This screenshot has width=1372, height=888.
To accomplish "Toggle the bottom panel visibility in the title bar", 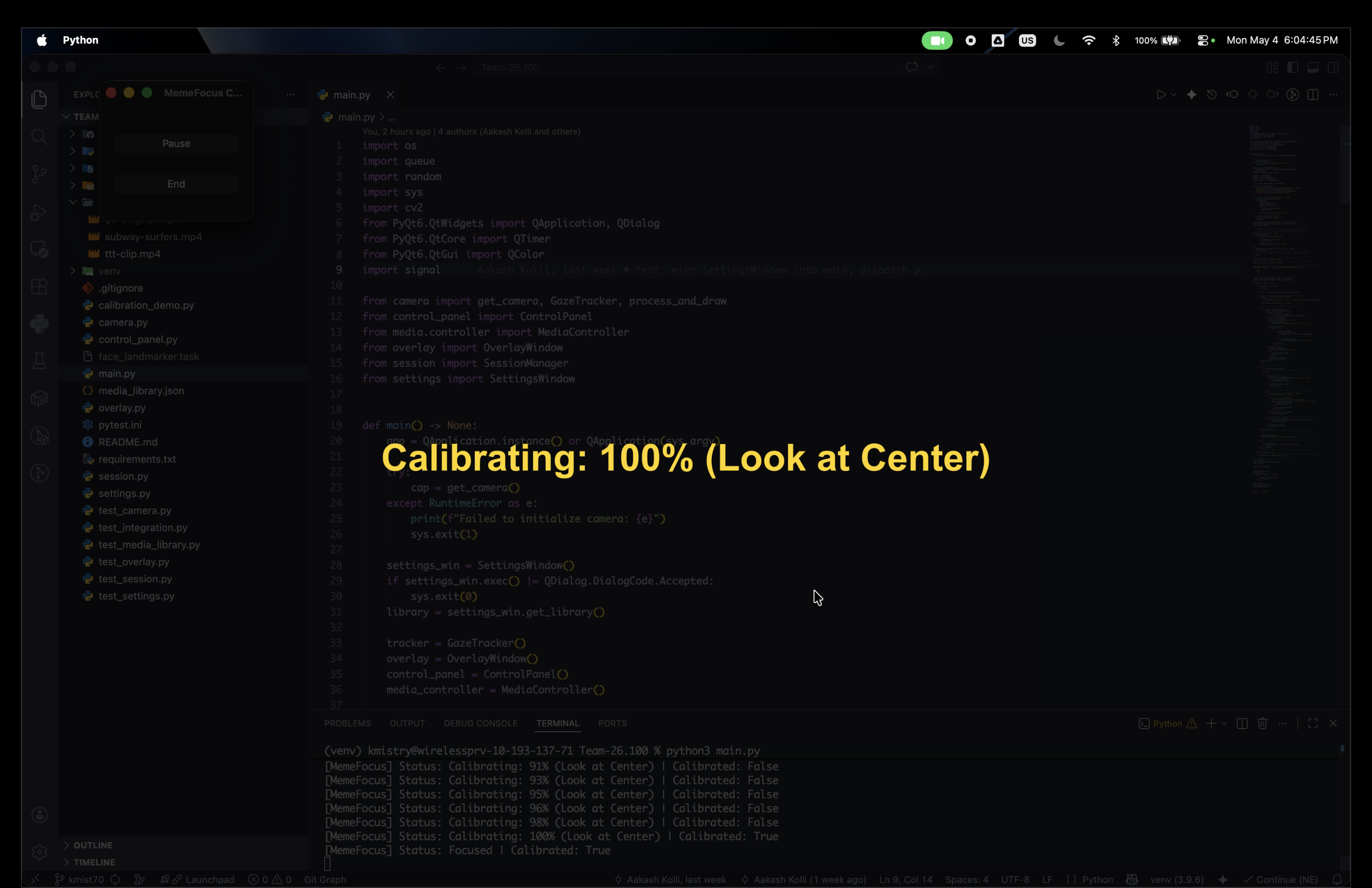I will [x=1313, y=67].
